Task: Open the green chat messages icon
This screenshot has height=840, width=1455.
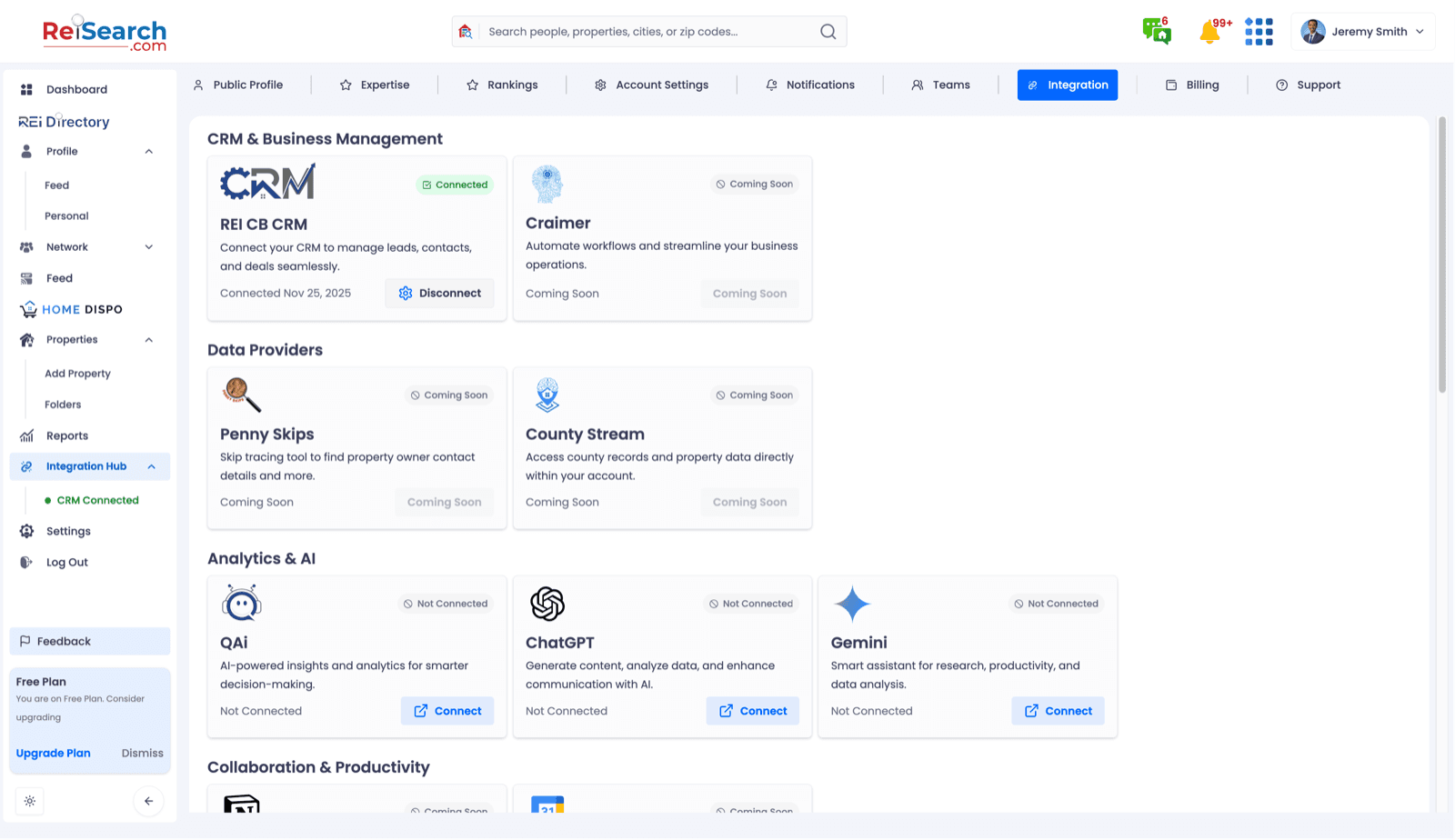Action: coord(1157,31)
